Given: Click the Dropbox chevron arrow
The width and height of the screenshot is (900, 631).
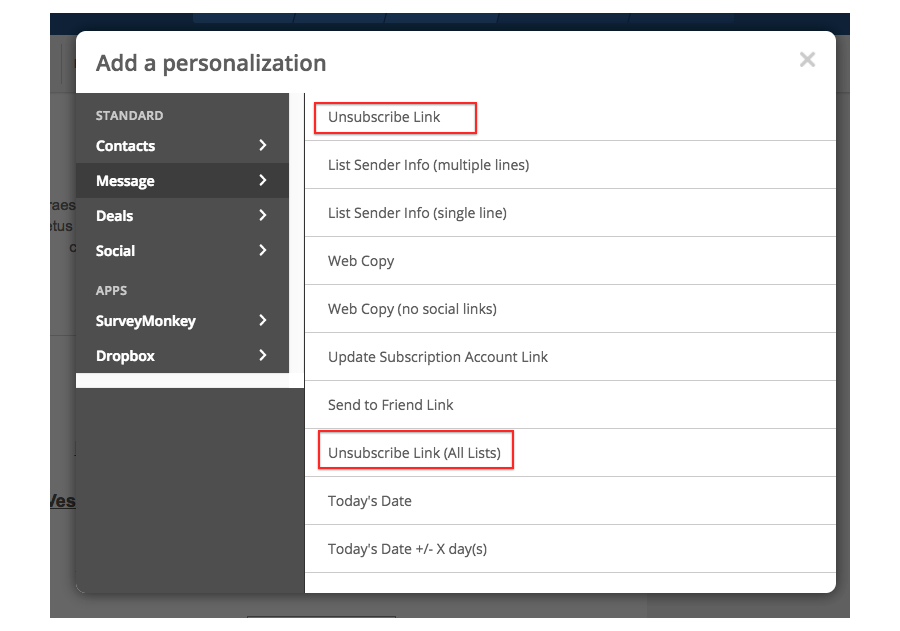Looking at the screenshot, I should coord(263,356).
